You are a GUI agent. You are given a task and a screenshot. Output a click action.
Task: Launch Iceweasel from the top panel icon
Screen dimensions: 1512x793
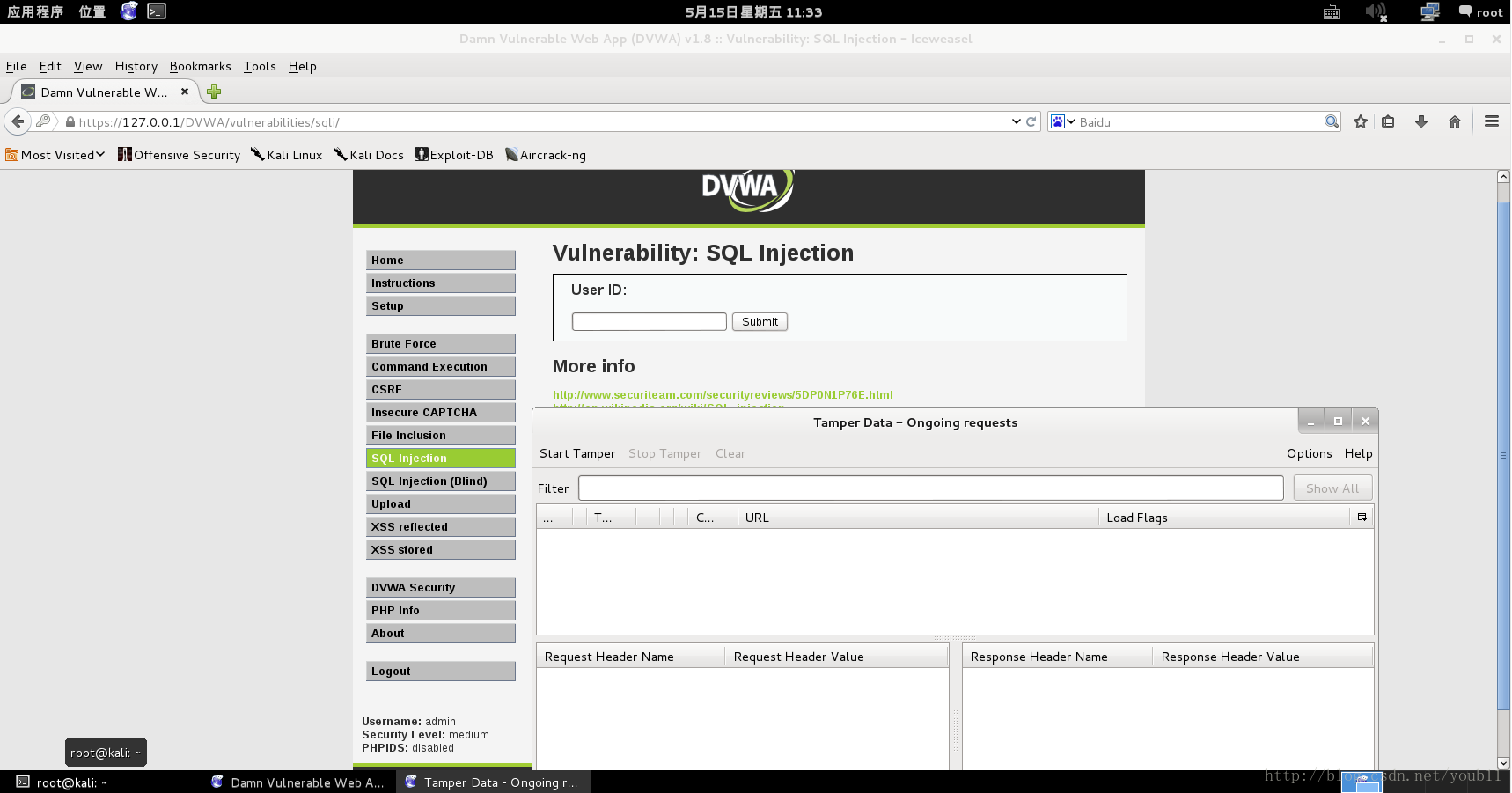(129, 11)
